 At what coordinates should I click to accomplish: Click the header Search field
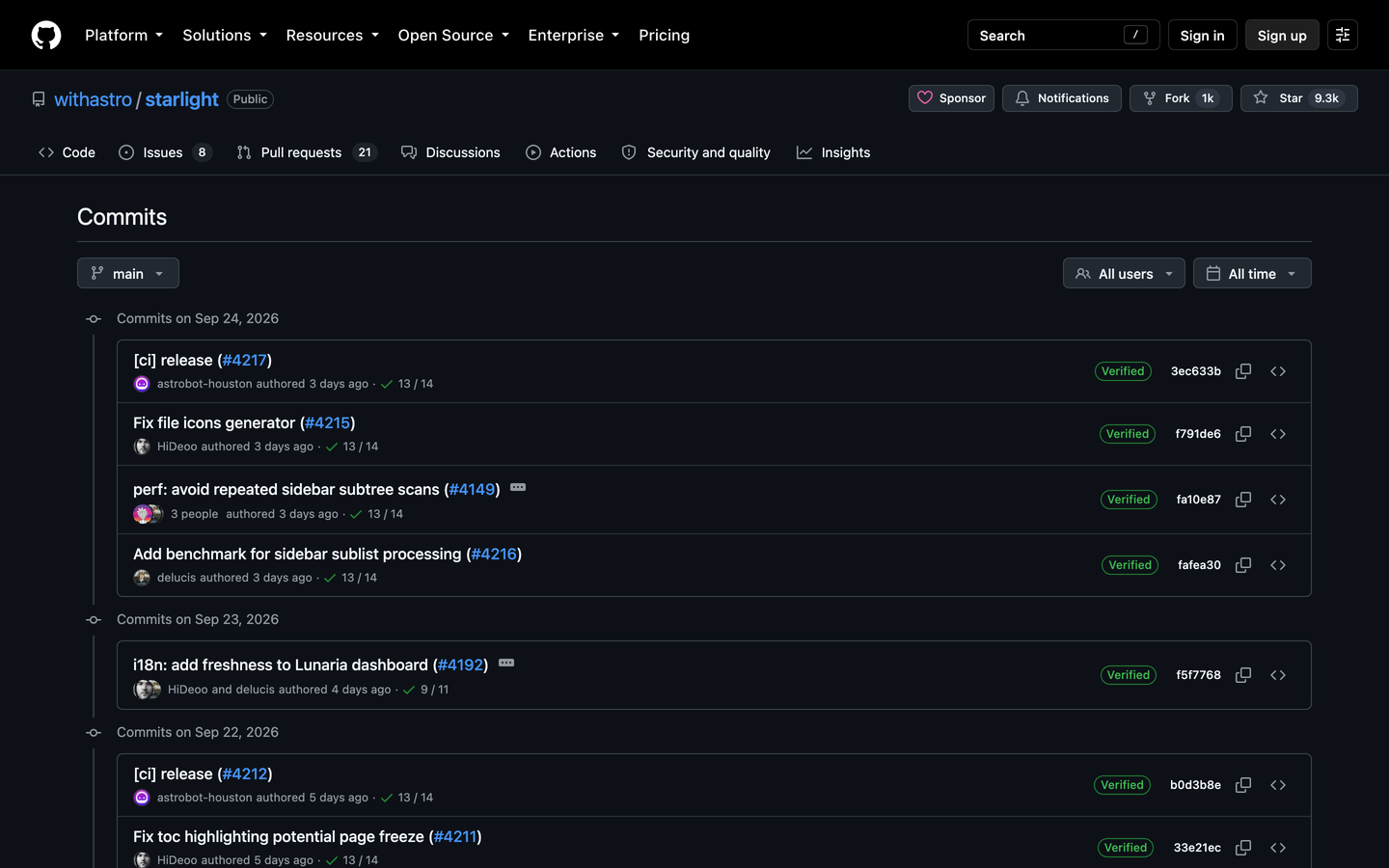pyautogui.click(x=1063, y=35)
